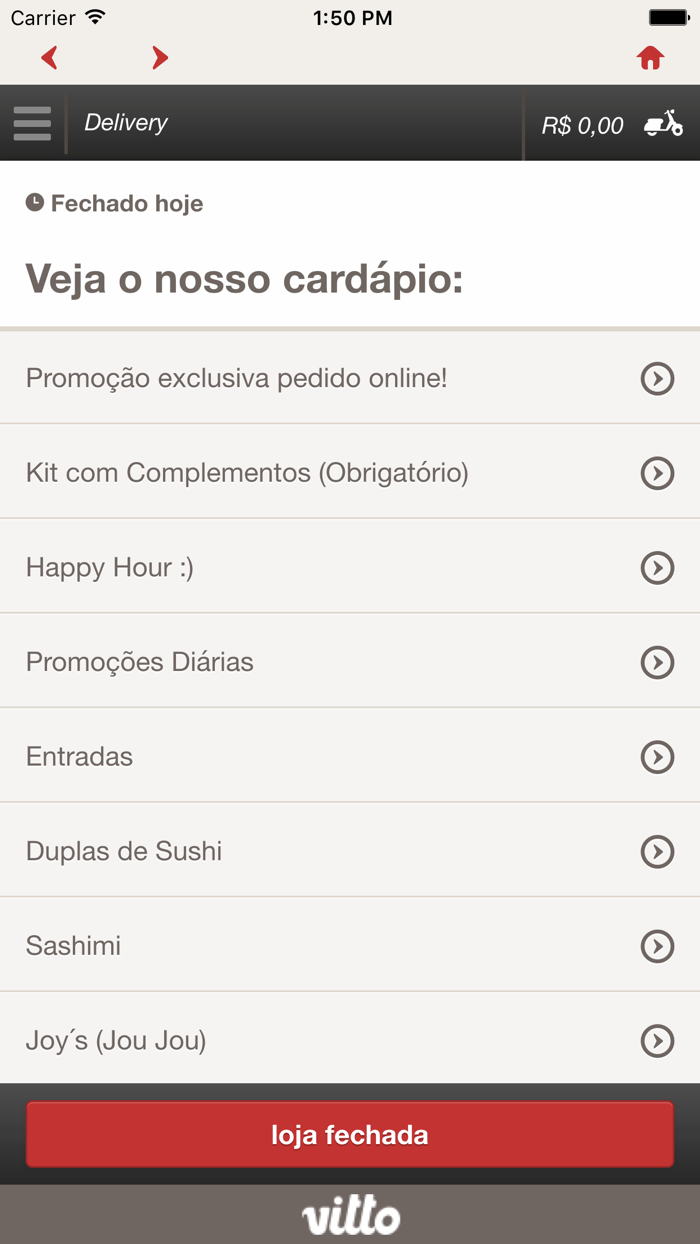The width and height of the screenshot is (700, 1244).
Task: Tap the red forward arrow
Action: 159,58
